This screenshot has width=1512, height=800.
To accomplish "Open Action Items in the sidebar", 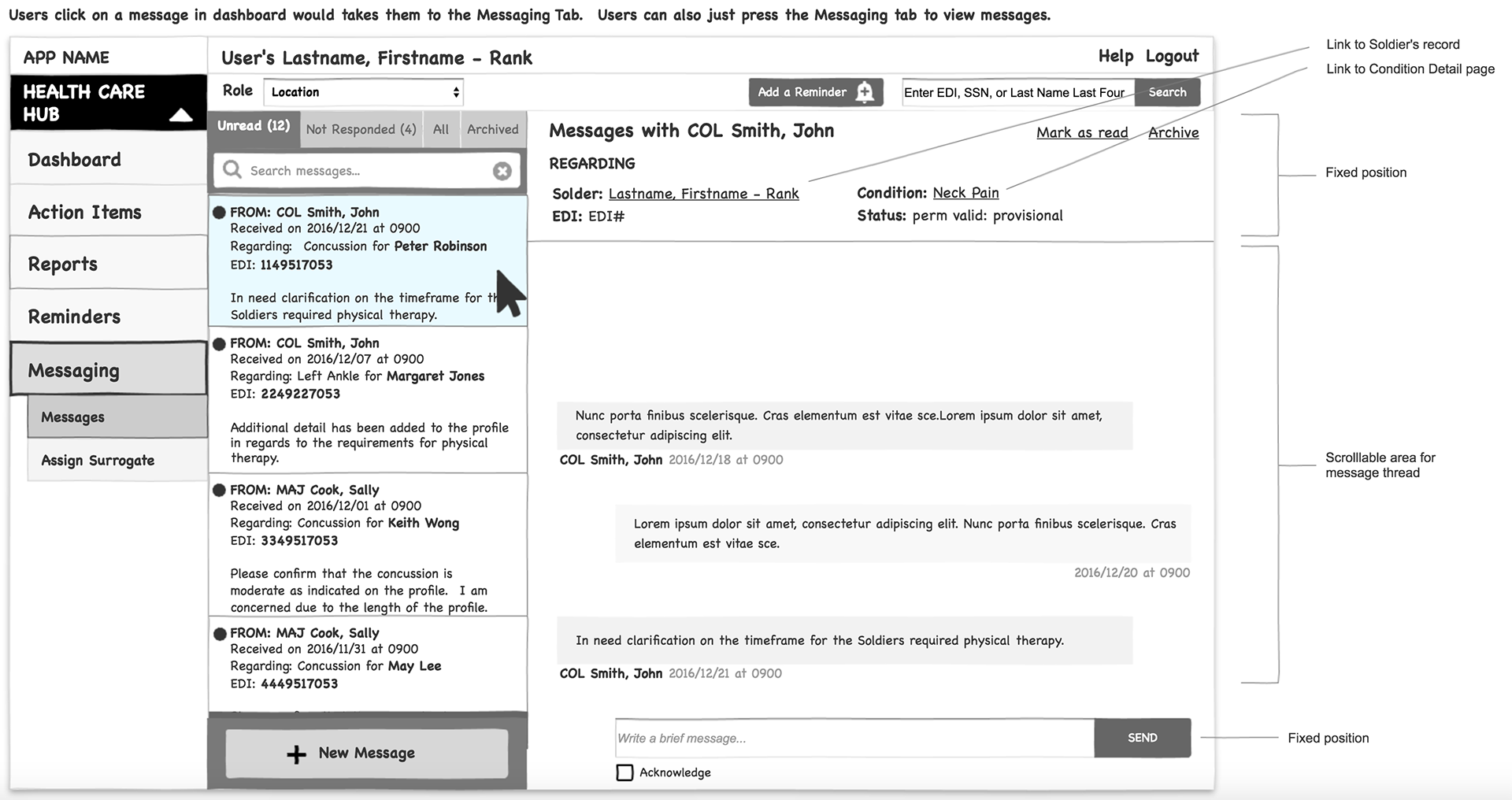I will [109, 212].
